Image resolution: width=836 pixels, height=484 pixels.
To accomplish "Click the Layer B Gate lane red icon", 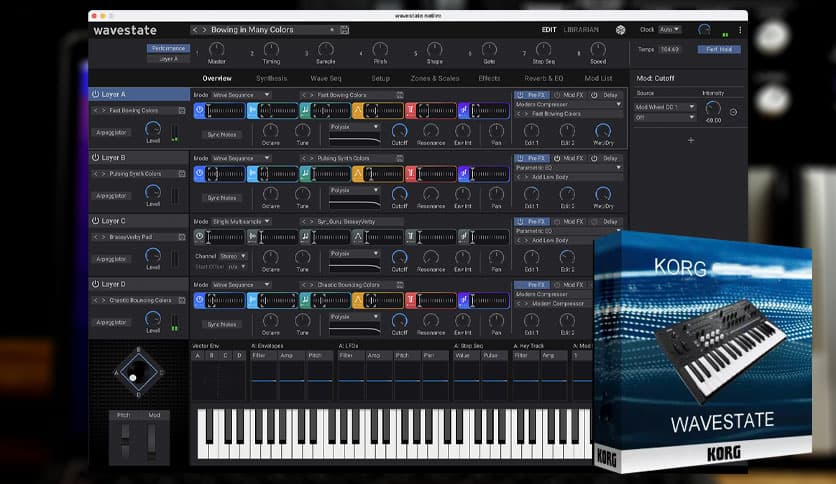I will pyautogui.click(x=410, y=174).
